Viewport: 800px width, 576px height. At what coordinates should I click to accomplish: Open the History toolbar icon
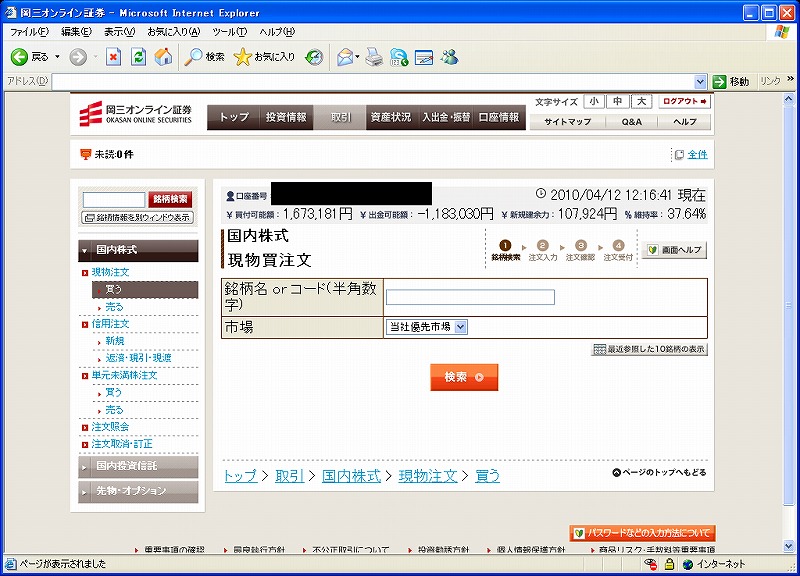tap(314, 57)
